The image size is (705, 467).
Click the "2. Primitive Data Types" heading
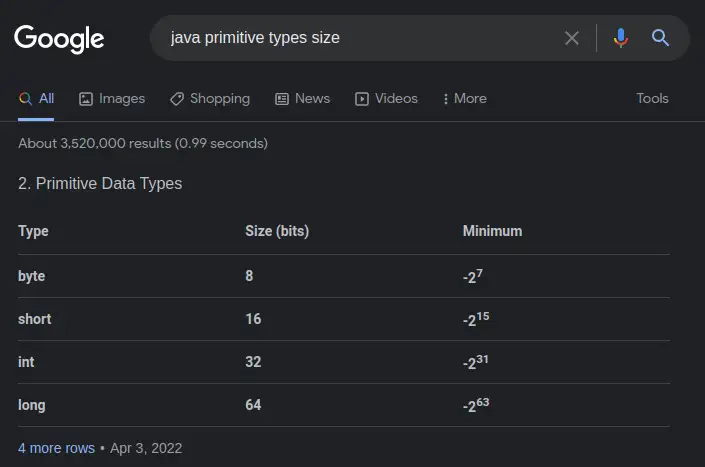100,184
